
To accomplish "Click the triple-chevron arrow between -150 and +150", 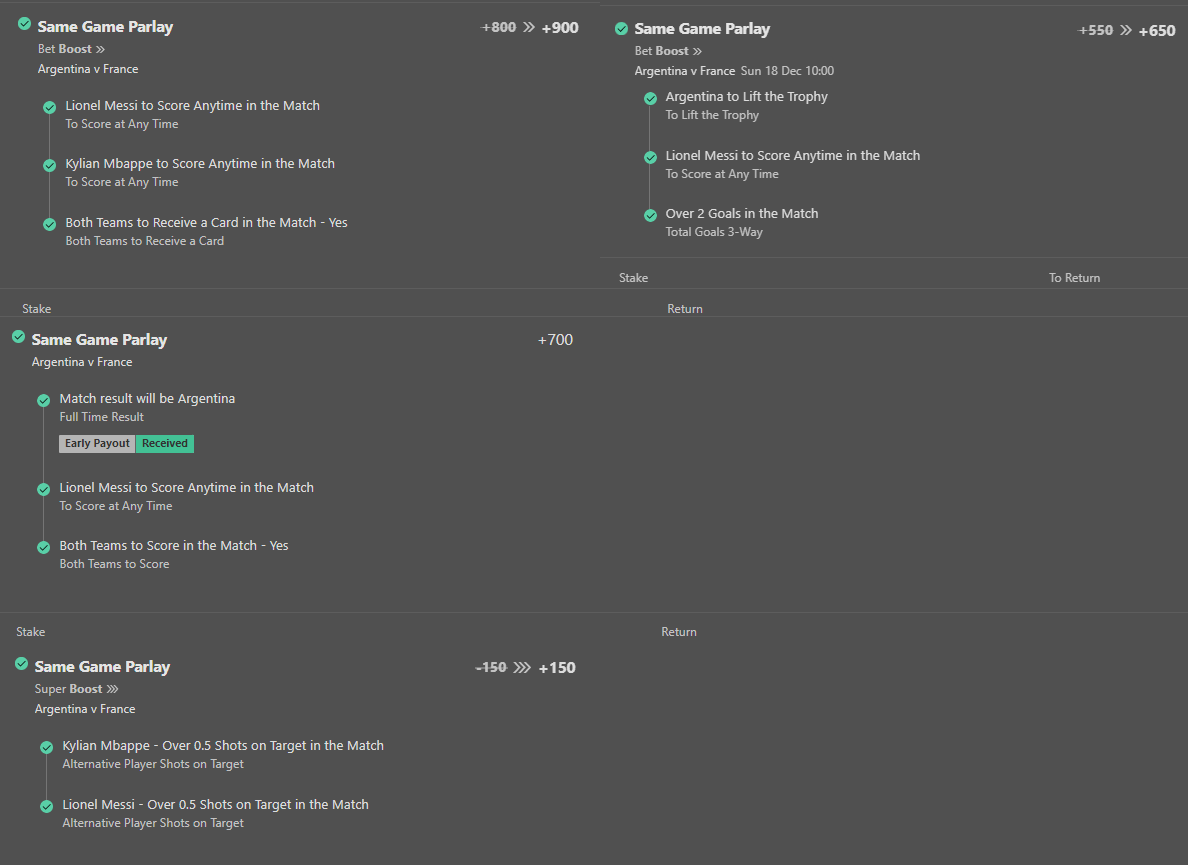I will [522, 667].
